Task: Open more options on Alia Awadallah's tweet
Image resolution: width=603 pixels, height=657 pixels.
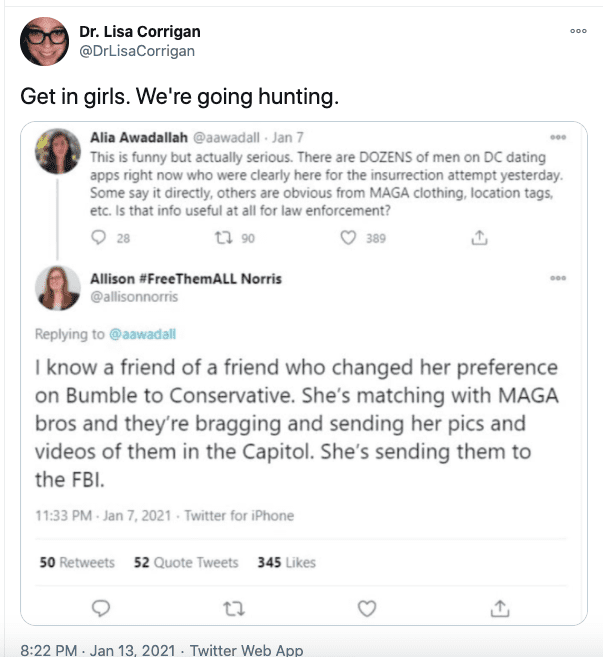Action: tap(558, 137)
